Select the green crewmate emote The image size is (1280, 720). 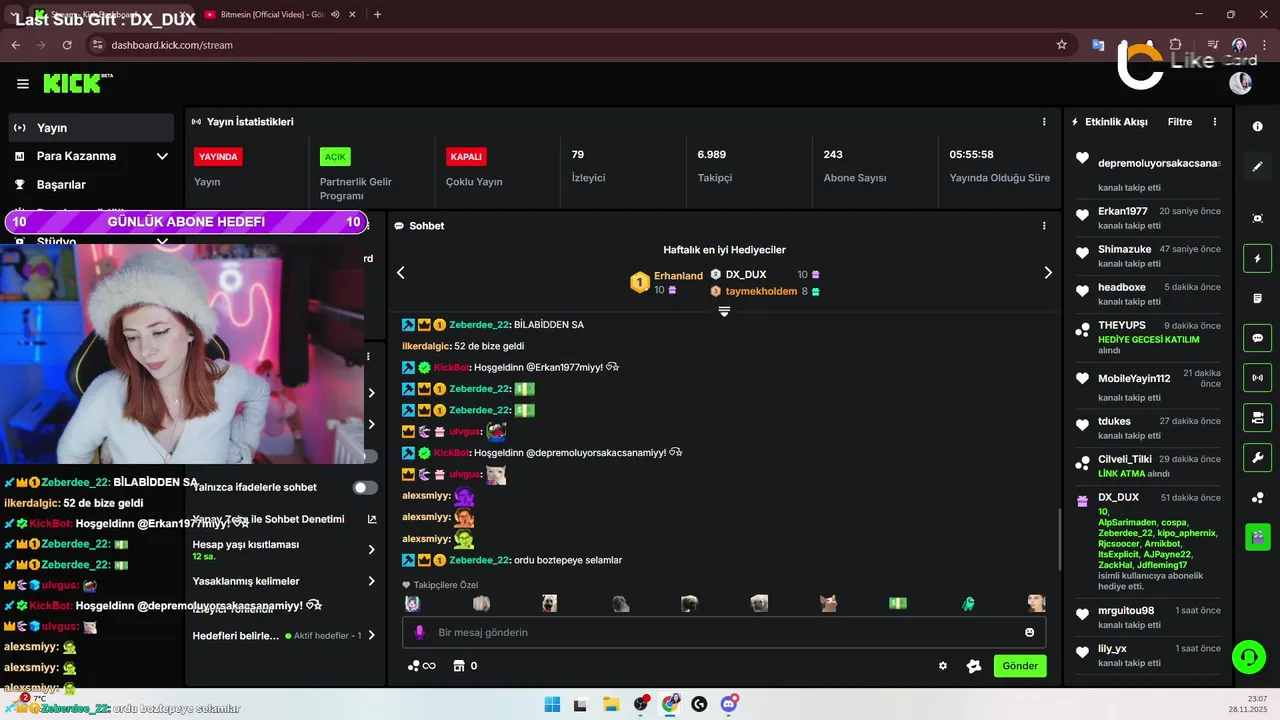click(x=968, y=603)
